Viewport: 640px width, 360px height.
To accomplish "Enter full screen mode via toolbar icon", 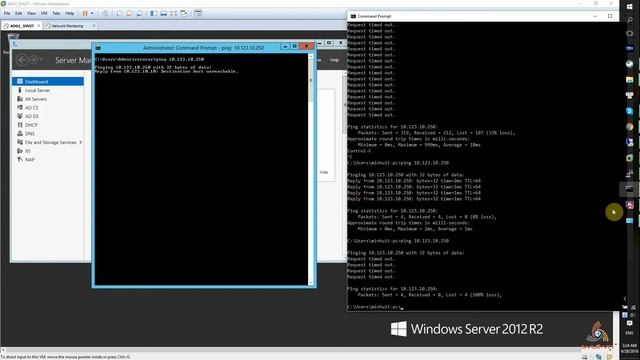I will (174, 13).
